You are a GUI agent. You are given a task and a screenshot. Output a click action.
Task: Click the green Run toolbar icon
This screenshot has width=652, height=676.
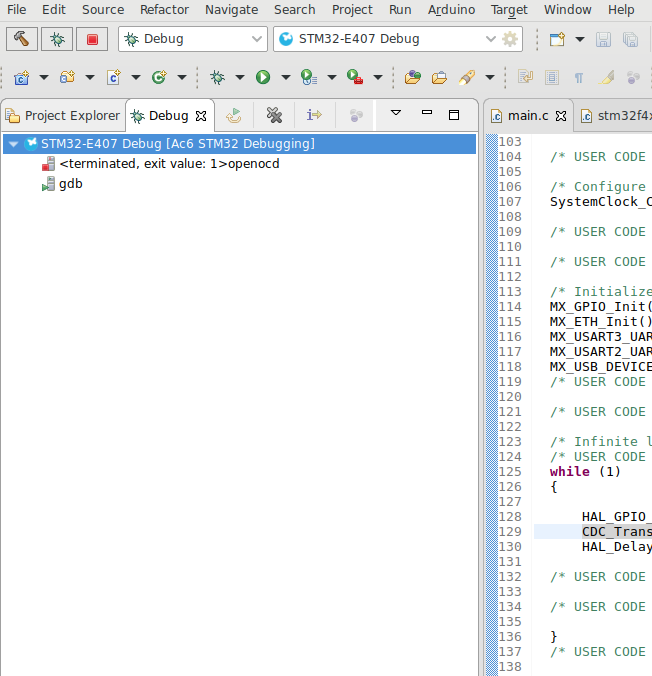pos(262,77)
